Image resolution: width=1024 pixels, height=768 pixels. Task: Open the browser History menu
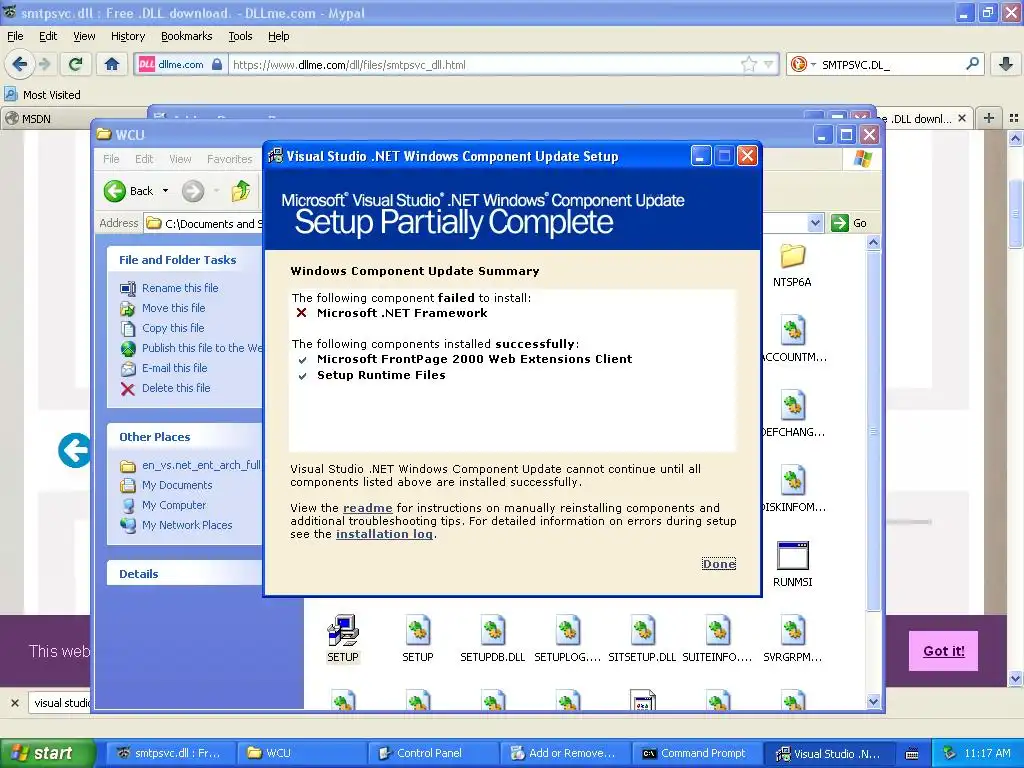tap(127, 36)
